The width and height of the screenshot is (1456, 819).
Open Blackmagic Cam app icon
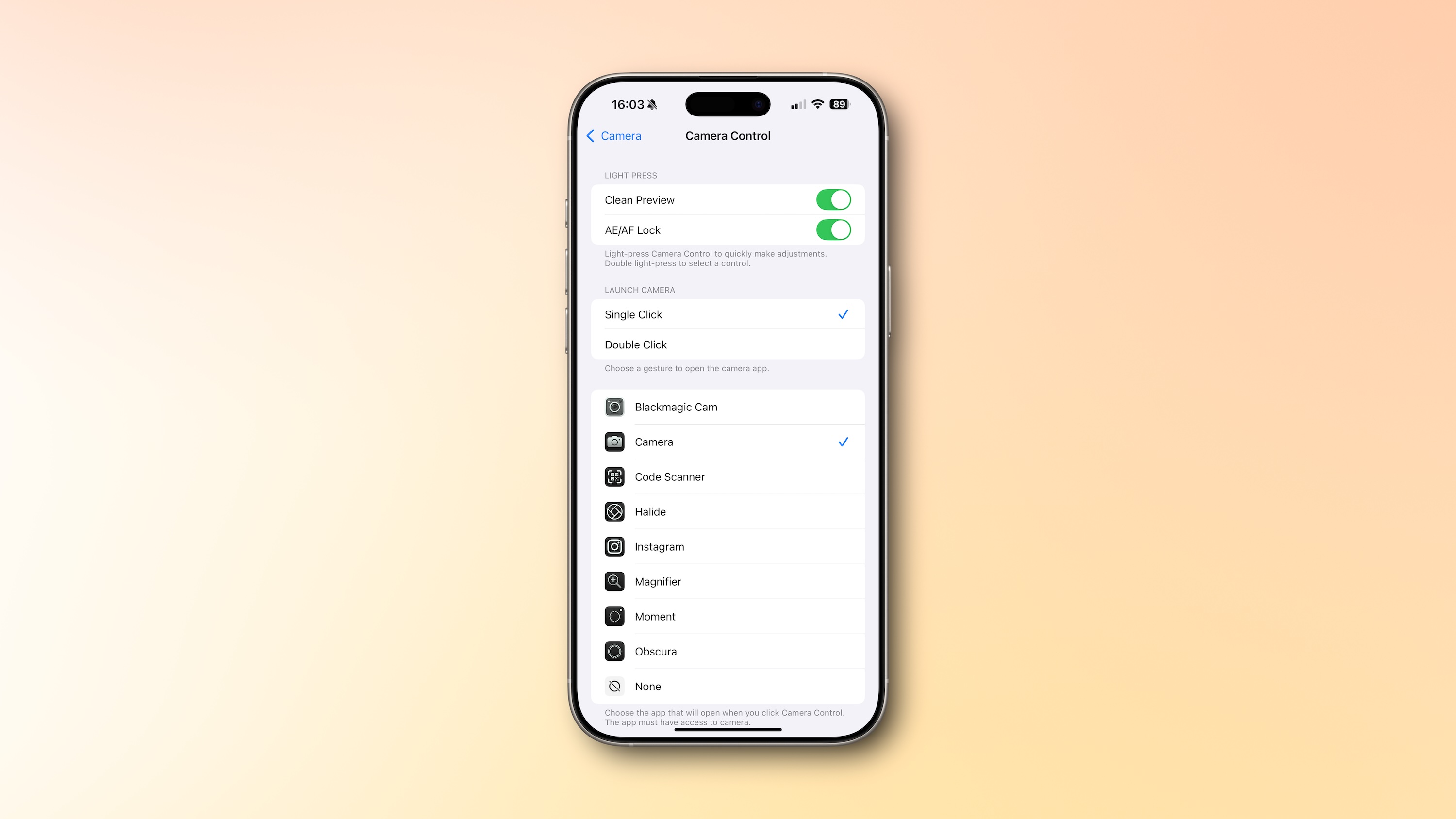click(614, 406)
